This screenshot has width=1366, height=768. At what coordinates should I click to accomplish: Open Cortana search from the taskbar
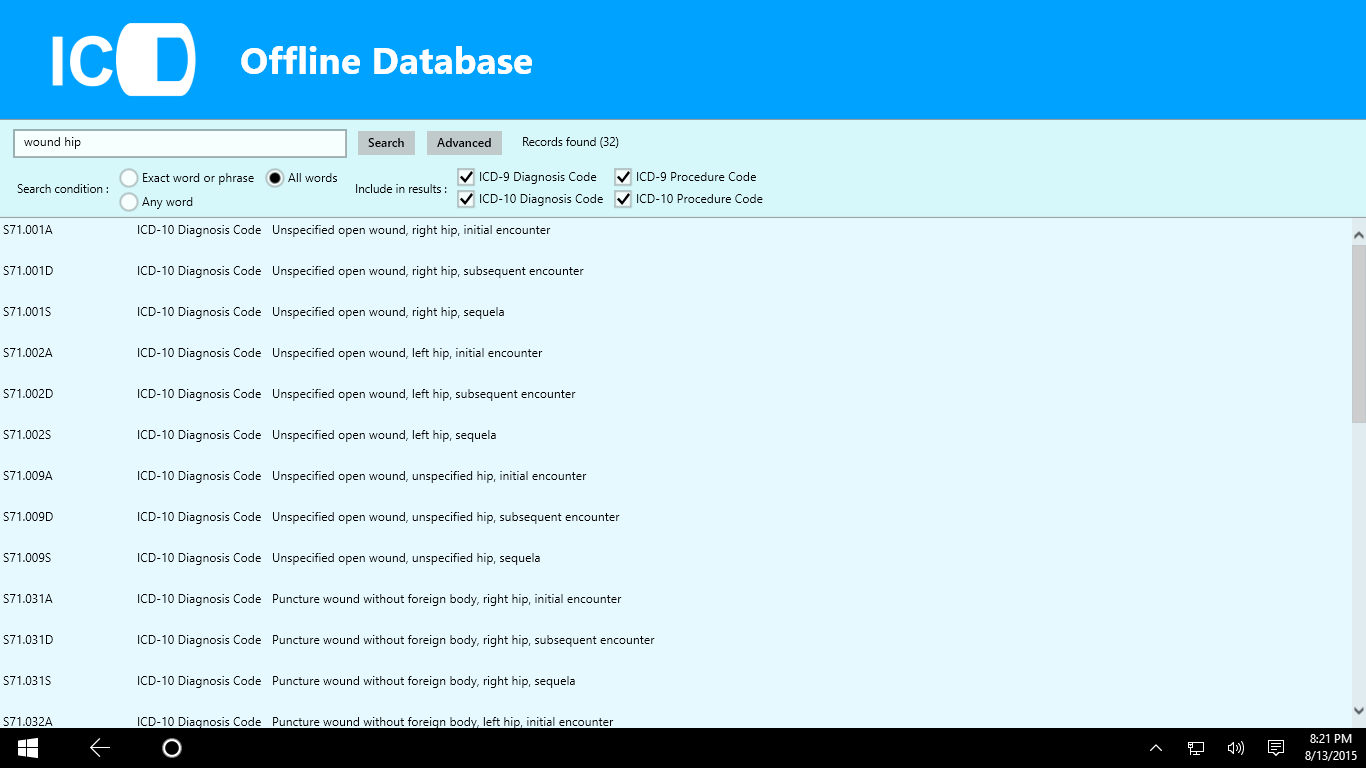171,747
